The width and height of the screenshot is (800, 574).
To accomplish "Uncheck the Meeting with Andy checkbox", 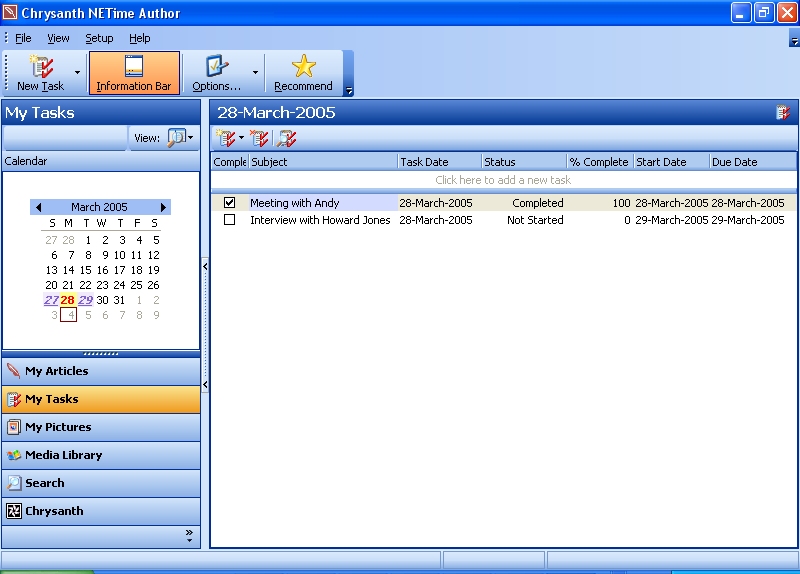I will (229, 203).
